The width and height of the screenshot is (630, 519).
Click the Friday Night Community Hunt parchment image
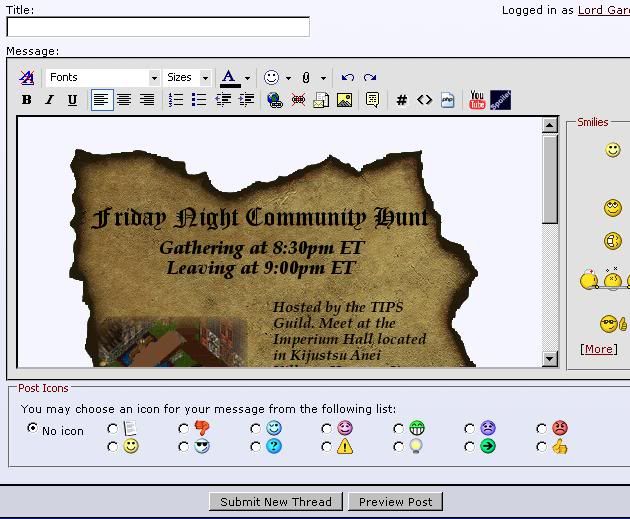pyautogui.click(x=273, y=258)
